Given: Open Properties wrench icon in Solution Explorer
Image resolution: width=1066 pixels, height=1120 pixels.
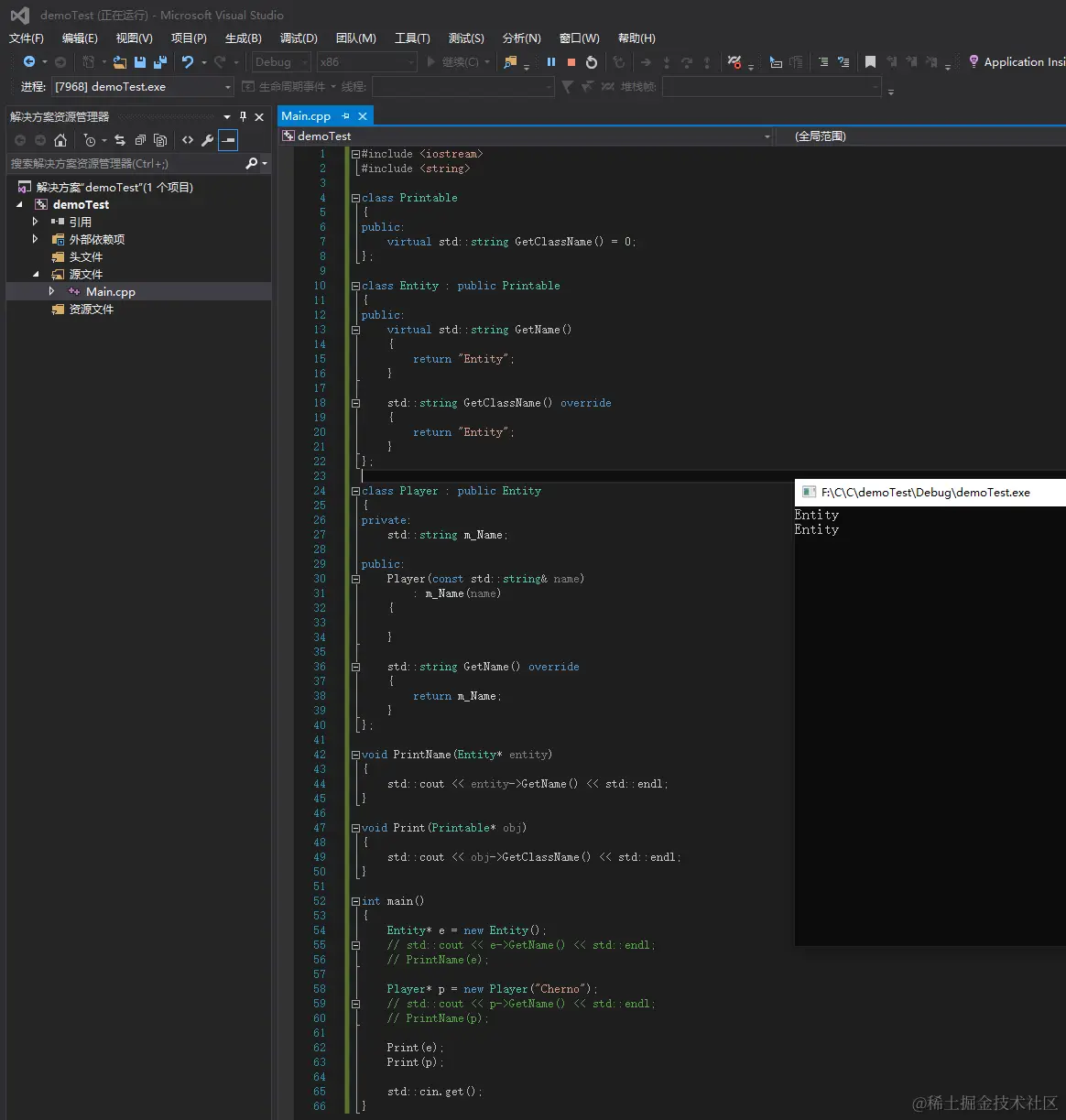Looking at the screenshot, I should pos(208,140).
